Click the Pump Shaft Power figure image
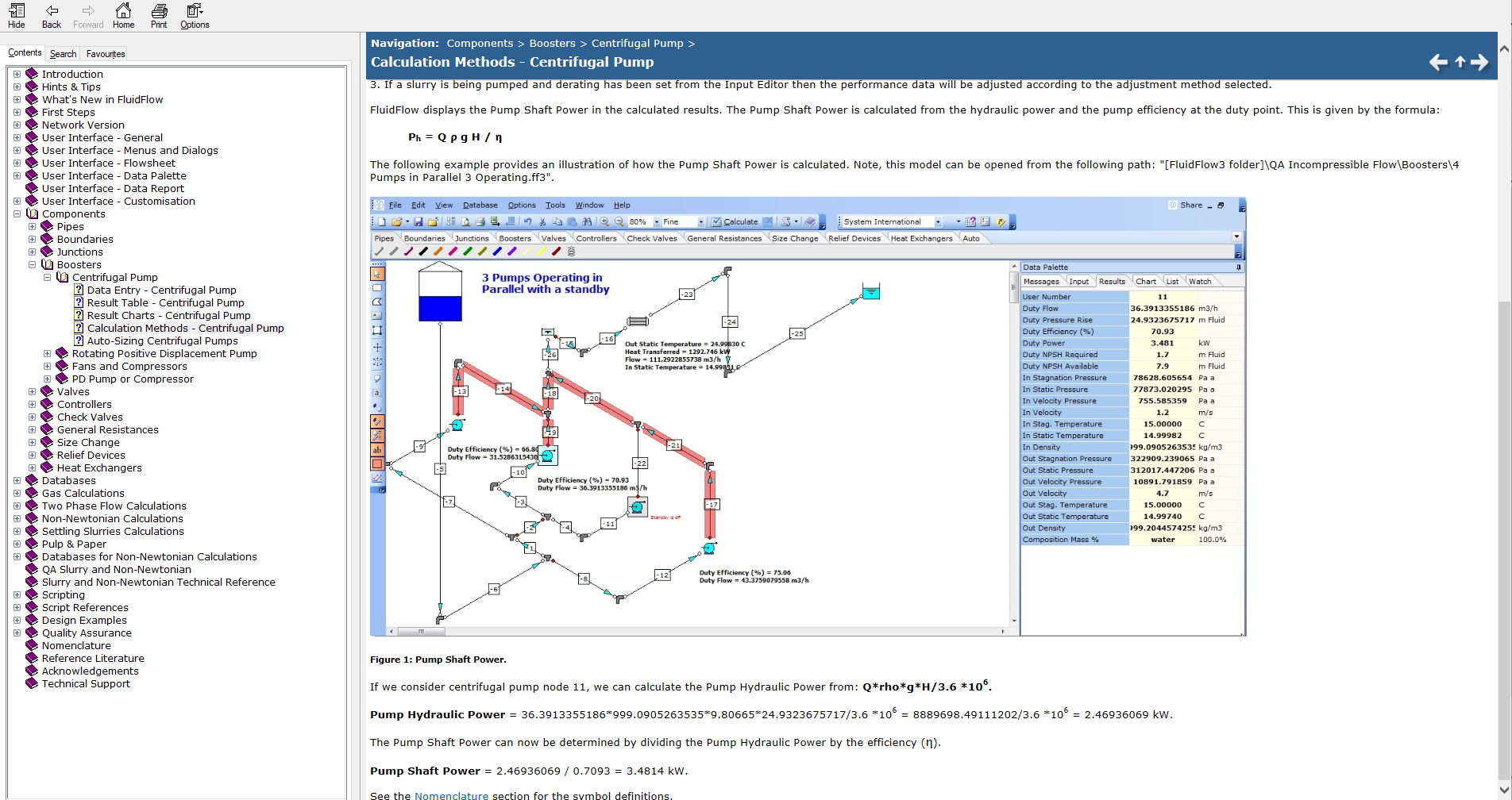Screen dimensions: 1512x800 click(808, 417)
